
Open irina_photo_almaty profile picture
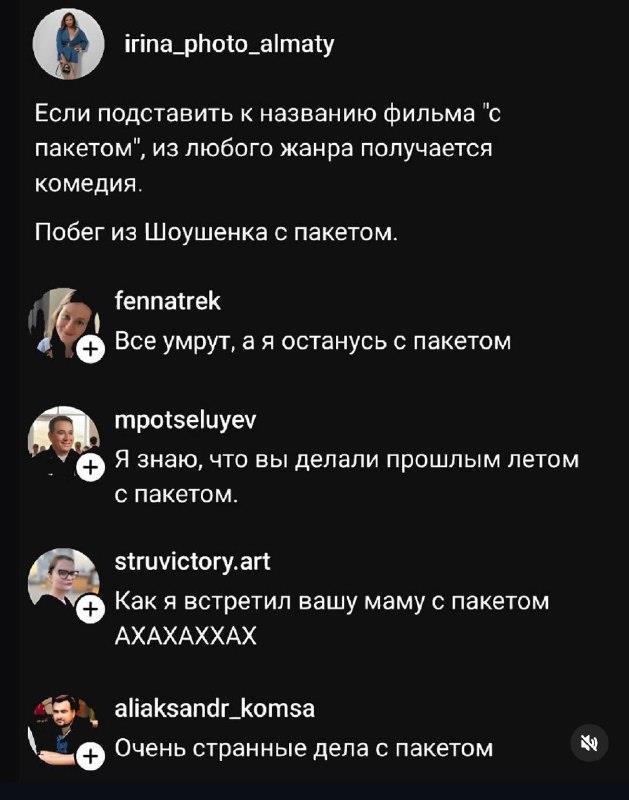coord(68,43)
